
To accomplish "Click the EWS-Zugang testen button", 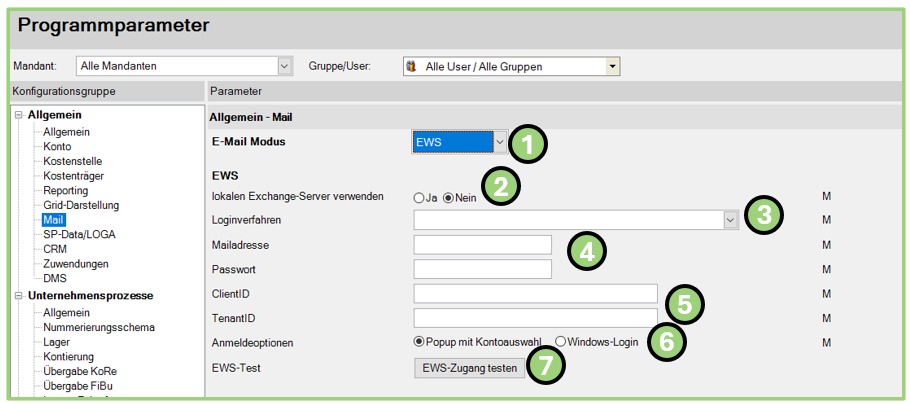I will click(470, 368).
